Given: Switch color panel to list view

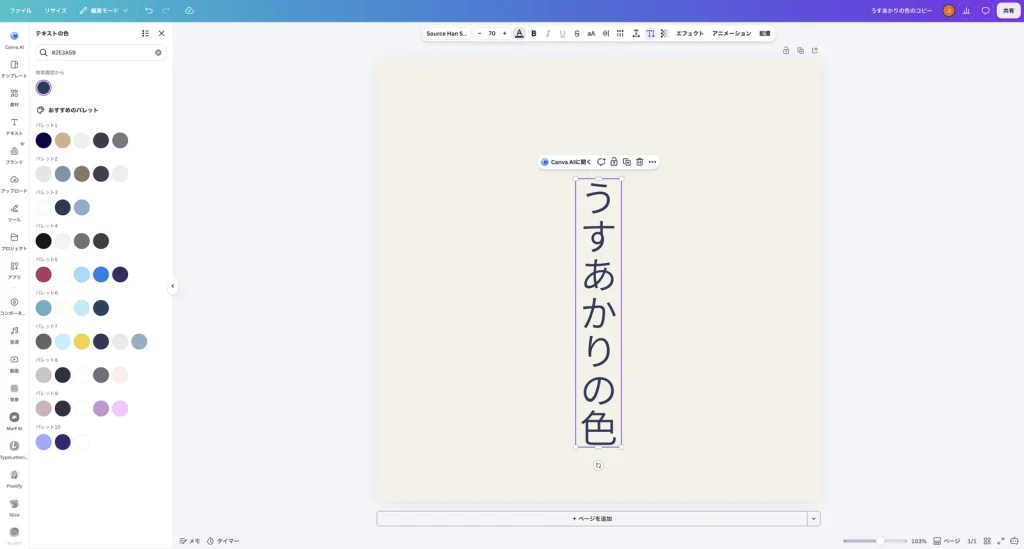Looking at the screenshot, I should click(145, 33).
